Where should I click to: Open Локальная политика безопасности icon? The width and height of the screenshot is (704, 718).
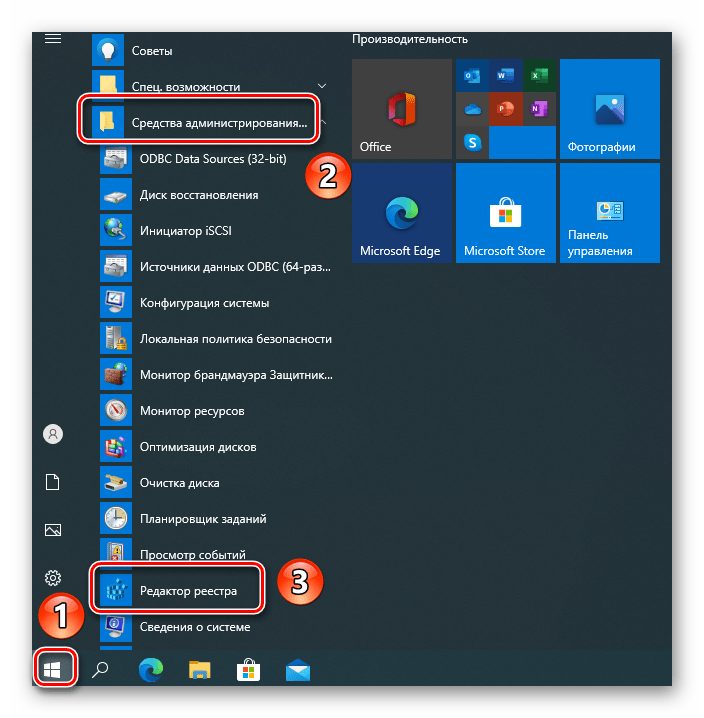click(116, 338)
